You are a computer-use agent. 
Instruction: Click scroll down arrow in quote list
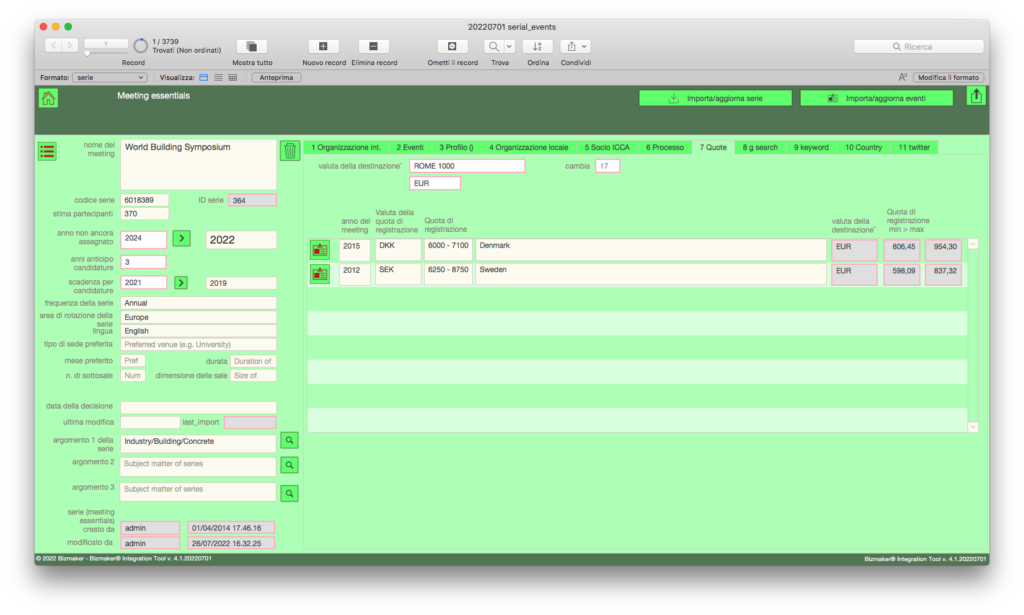pyautogui.click(x=972, y=427)
